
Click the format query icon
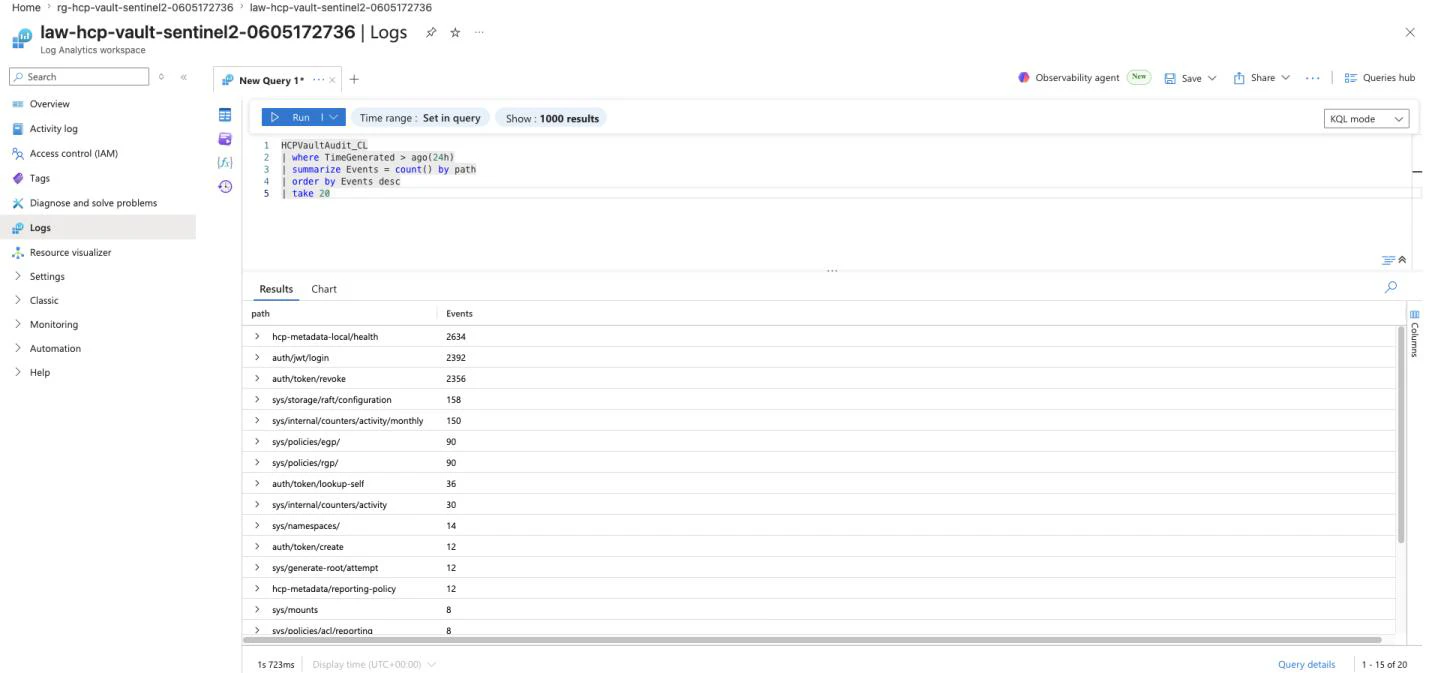point(1388,260)
